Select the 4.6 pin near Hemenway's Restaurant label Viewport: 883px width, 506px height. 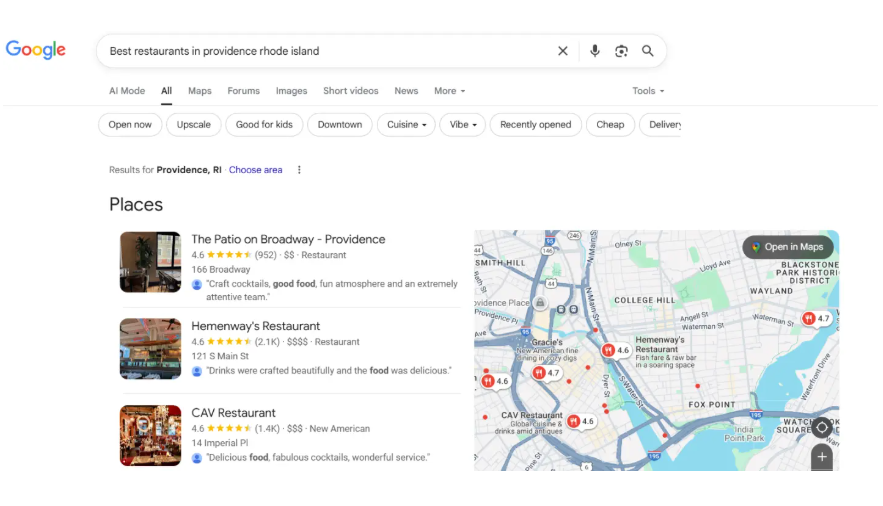pos(615,351)
